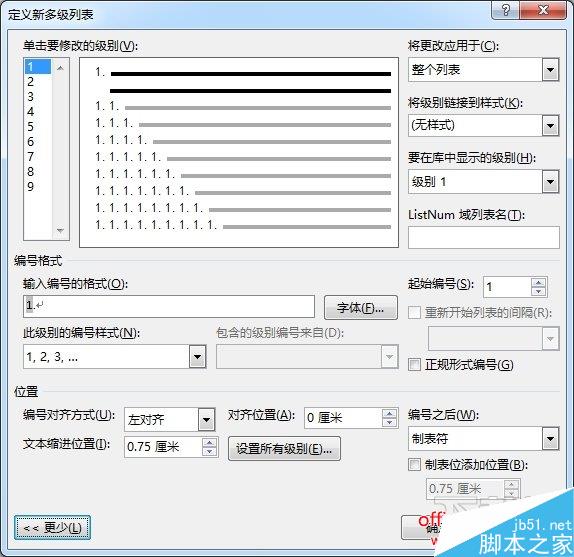Viewport: 574px width, 557px height.
Task: Select level 9 in the level list
Action: 38,187
